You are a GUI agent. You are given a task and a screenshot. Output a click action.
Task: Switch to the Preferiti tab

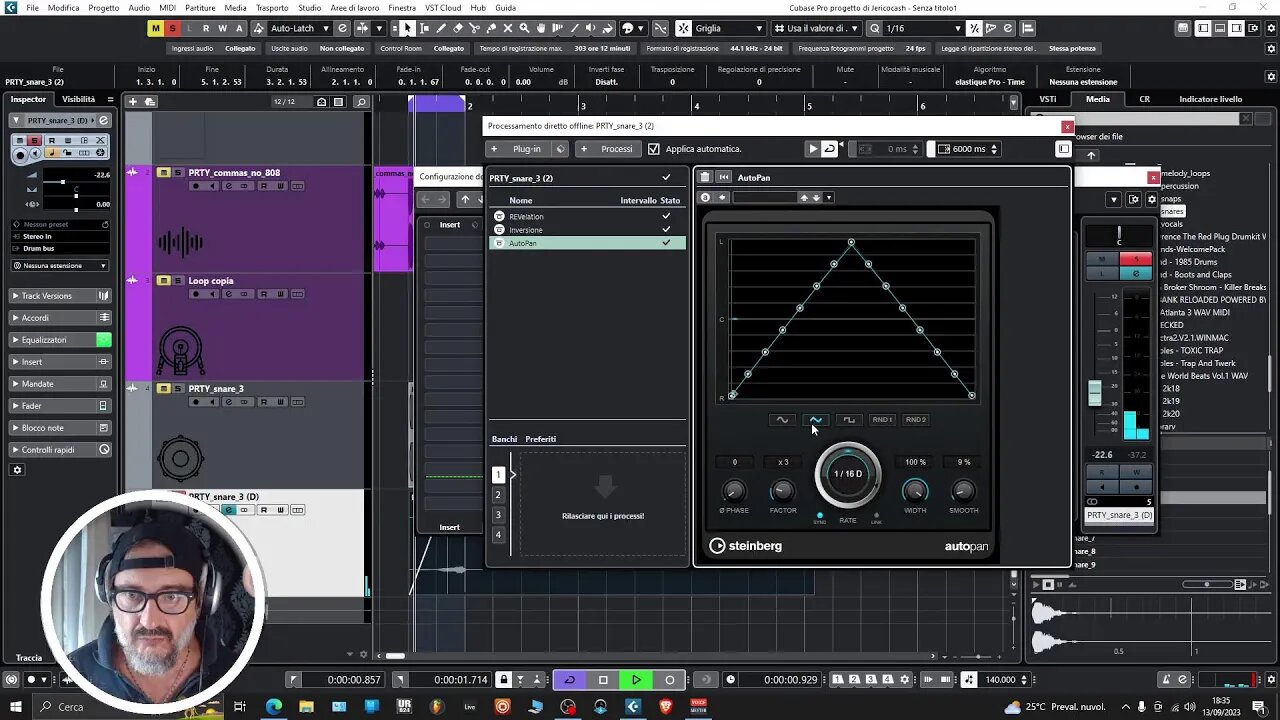coord(540,439)
